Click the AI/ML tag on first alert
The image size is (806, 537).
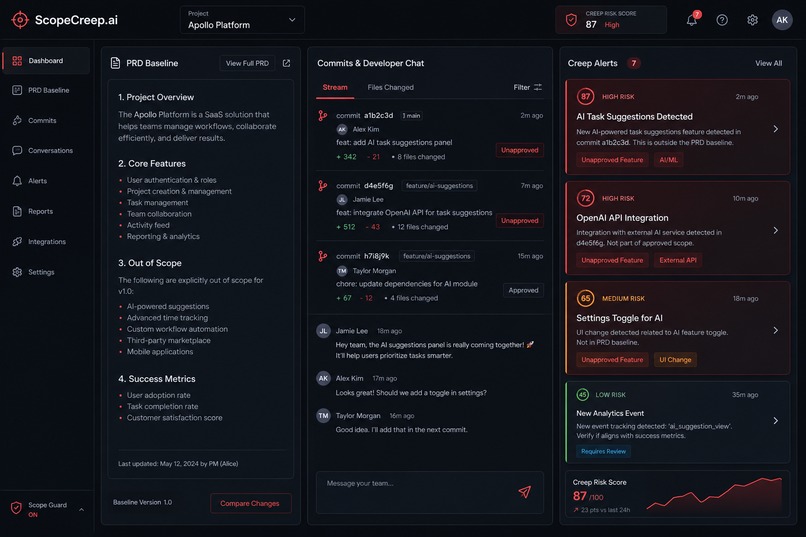coord(668,160)
